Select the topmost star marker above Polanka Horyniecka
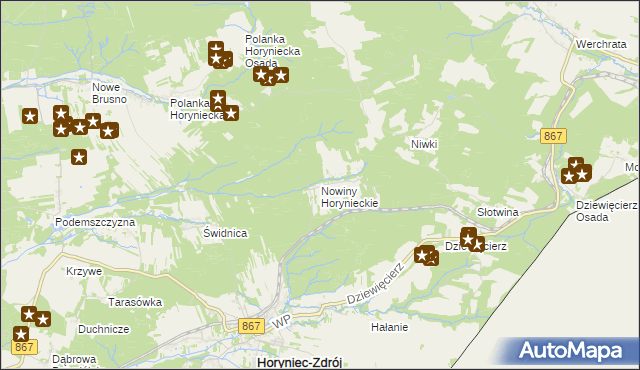The image size is (640, 370). click(x=216, y=49)
